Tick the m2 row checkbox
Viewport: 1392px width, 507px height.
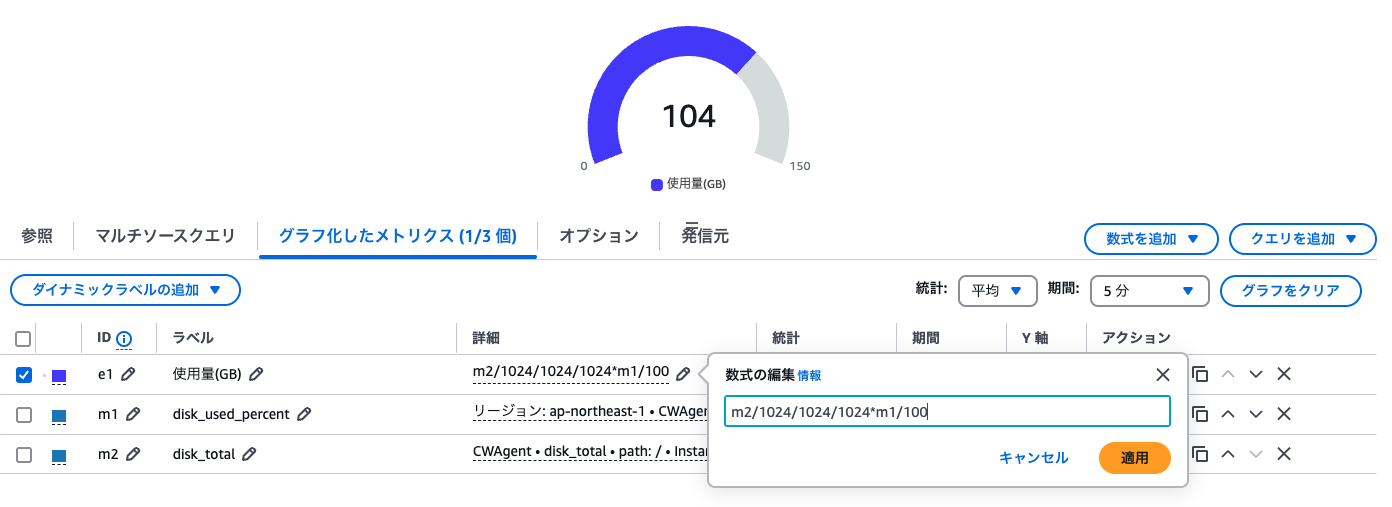24,455
